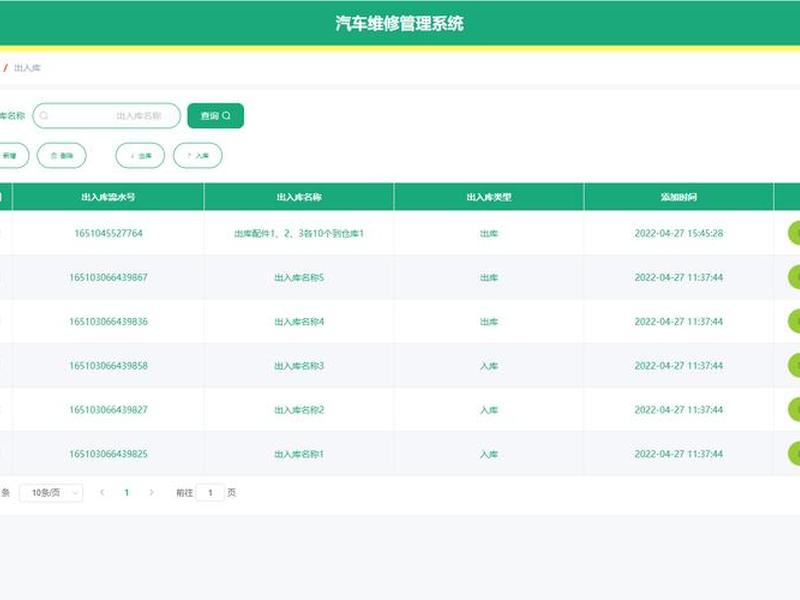Viewport: 800px width, 600px height.
Task: Go to the next page with the arrow
Action: point(152,493)
